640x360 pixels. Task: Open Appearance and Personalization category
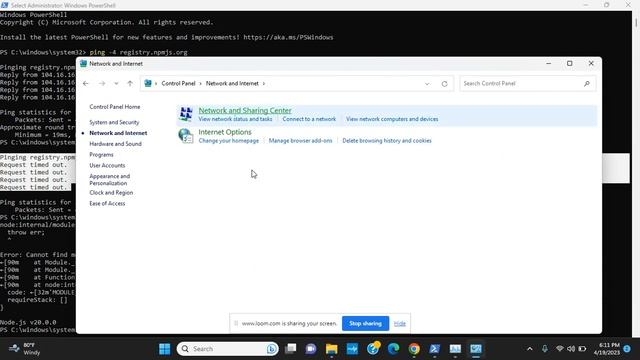(x=110, y=180)
